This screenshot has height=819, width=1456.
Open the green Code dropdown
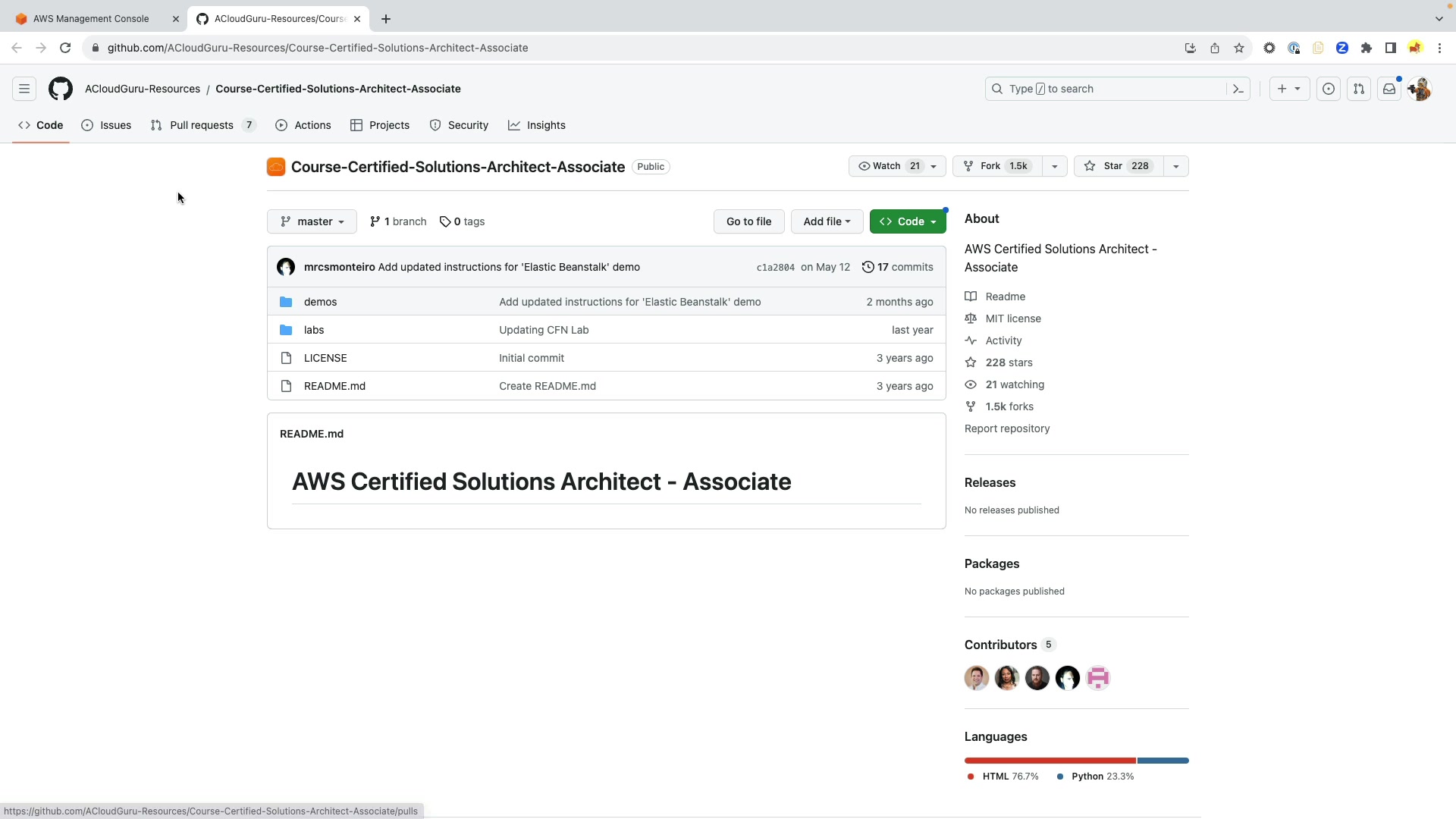click(x=908, y=221)
